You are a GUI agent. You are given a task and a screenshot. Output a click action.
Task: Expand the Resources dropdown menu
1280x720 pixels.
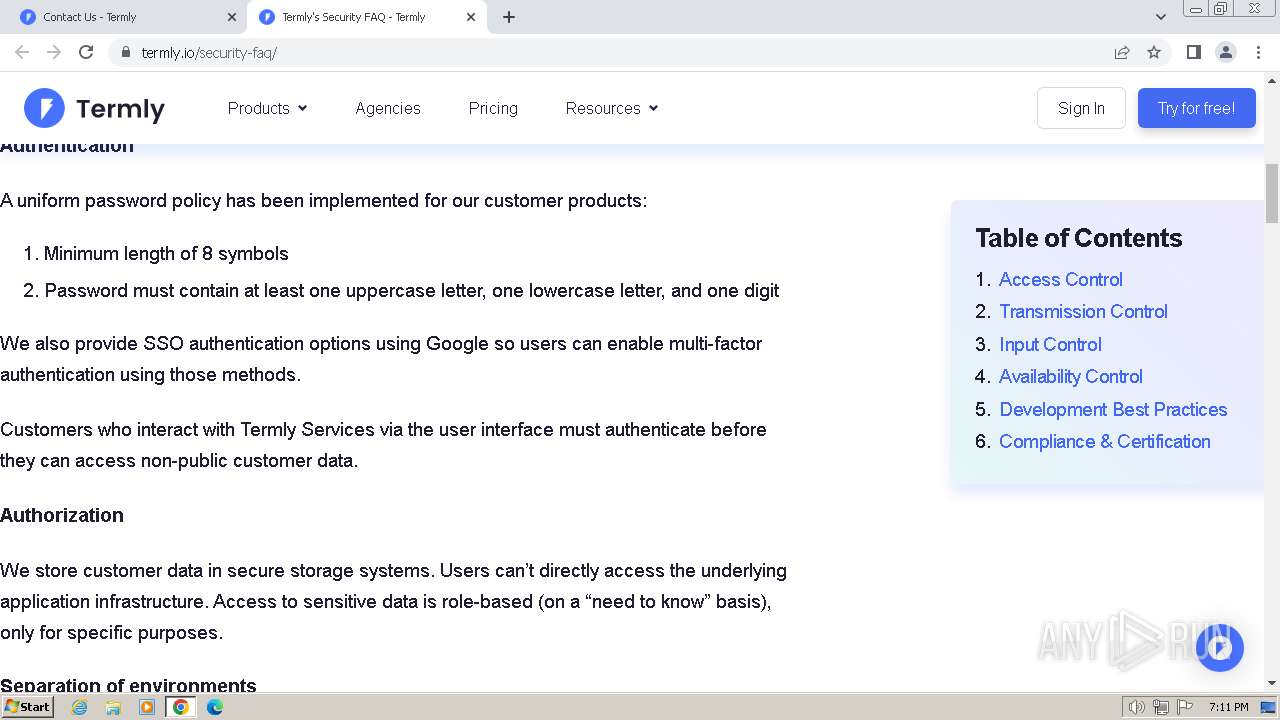(612, 108)
